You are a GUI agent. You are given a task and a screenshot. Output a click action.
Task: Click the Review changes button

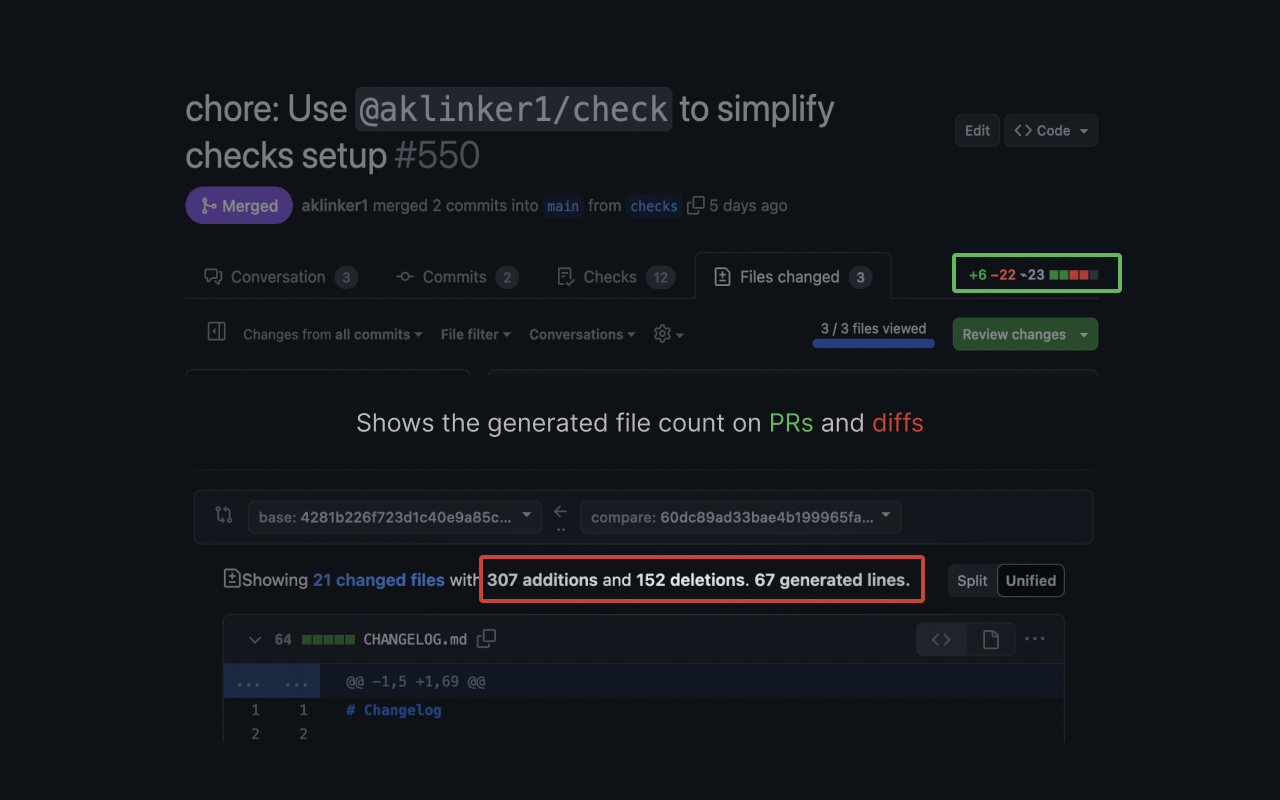click(1025, 334)
